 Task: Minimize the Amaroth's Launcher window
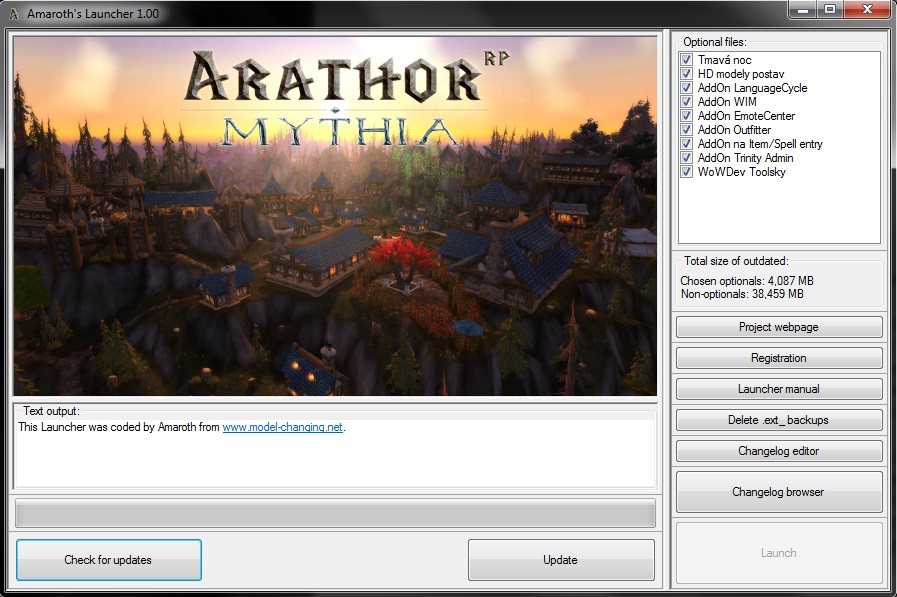[x=802, y=10]
